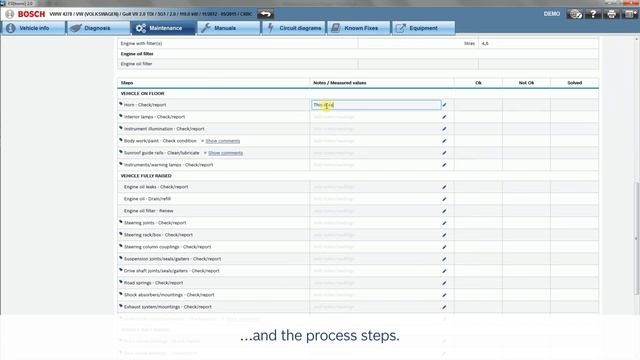Click 'VEHICLE FULLY RAISED' section heading
The height and width of the screenshot is (360, 640).
tap(146, 176)
